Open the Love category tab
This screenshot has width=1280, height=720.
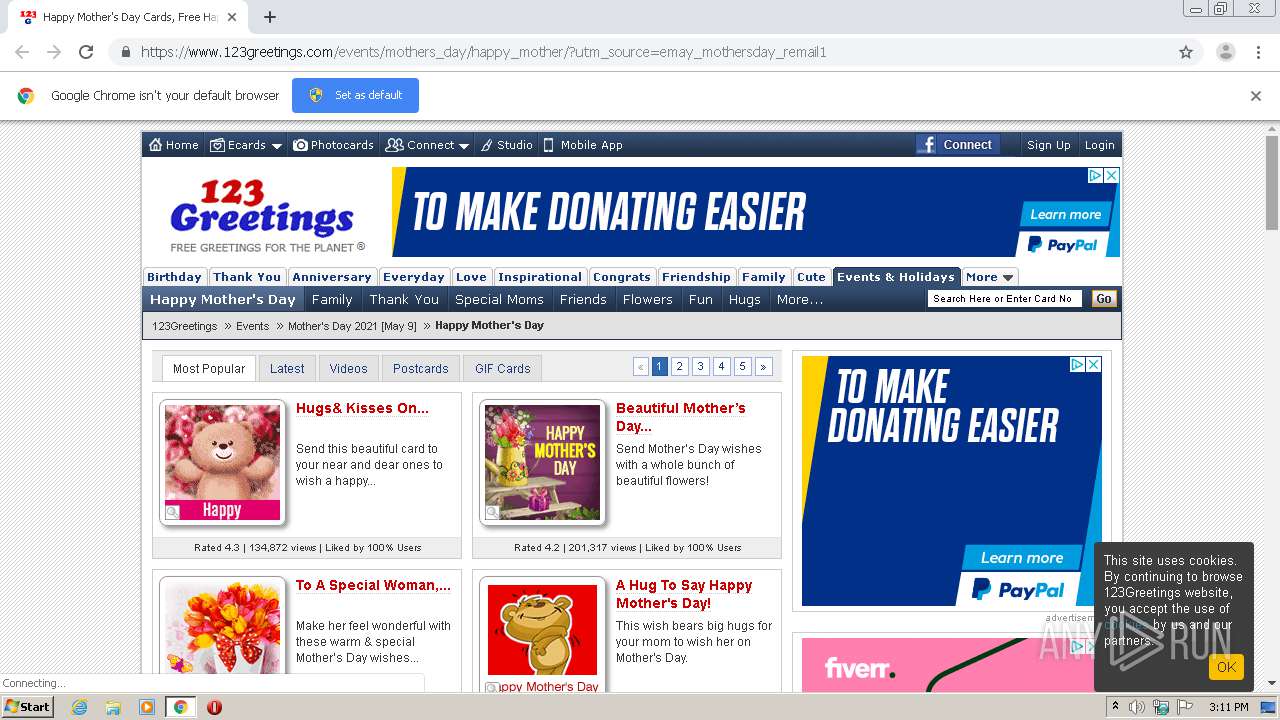tap(471, 277)
